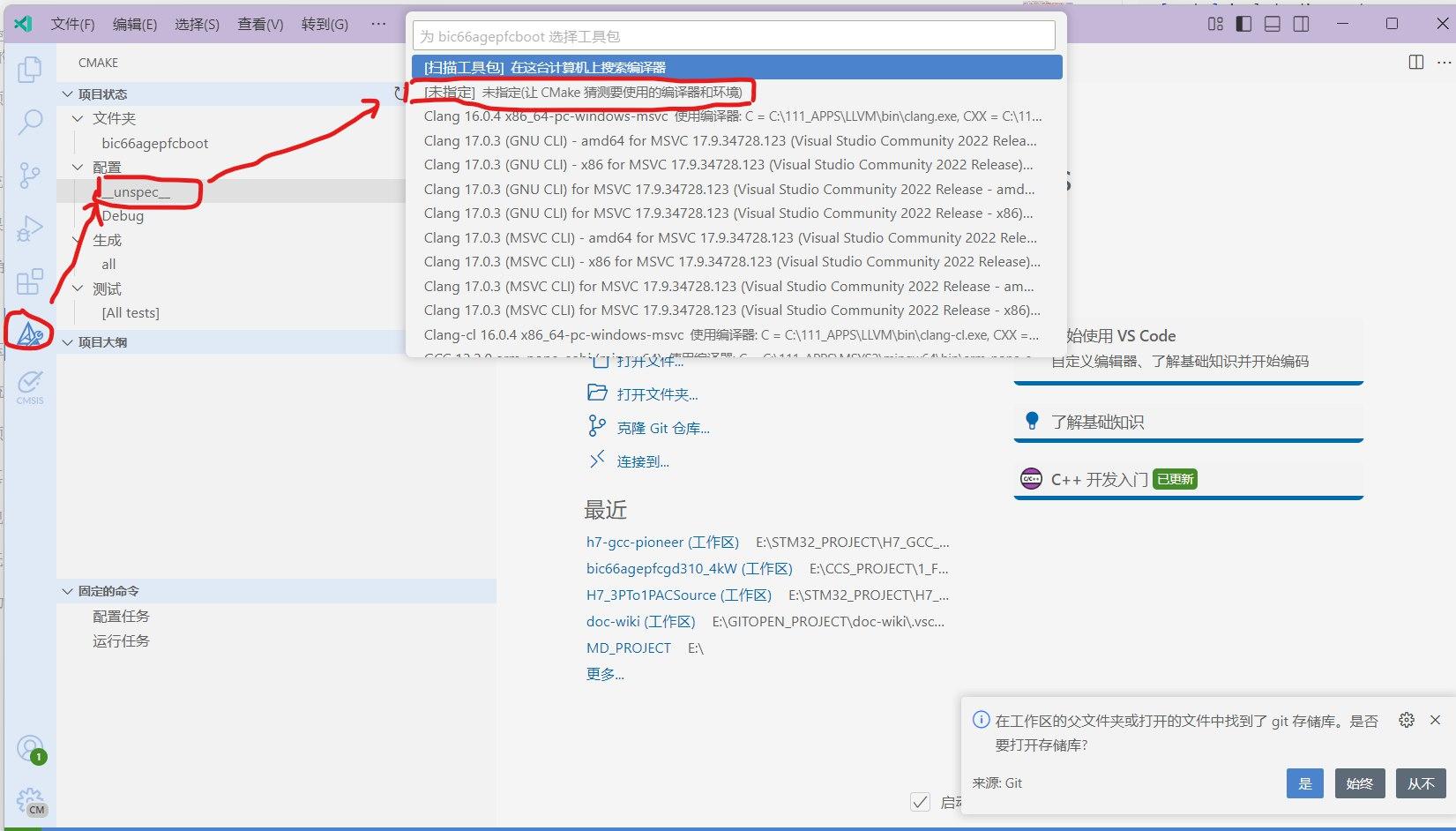Open Run and Debug view icon

pyautogui.click(x=30, y=228)
